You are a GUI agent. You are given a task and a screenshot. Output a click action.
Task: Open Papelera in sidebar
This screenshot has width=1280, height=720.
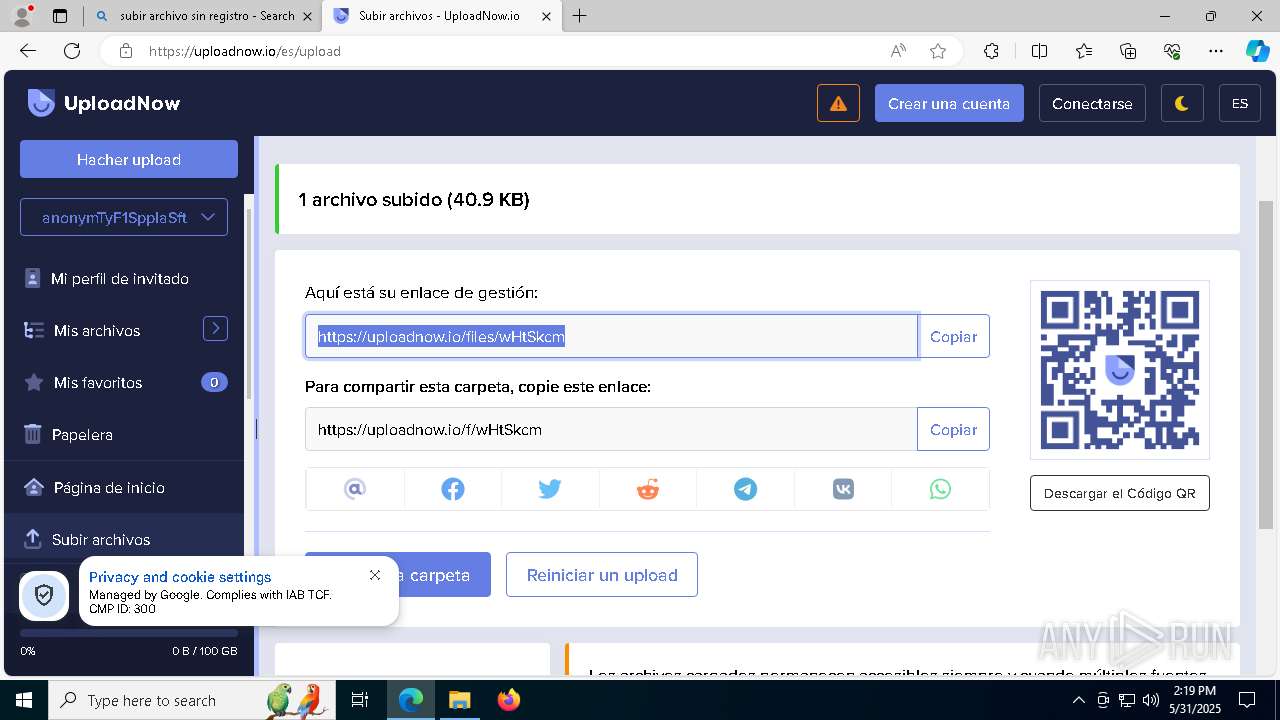(82, 435)
